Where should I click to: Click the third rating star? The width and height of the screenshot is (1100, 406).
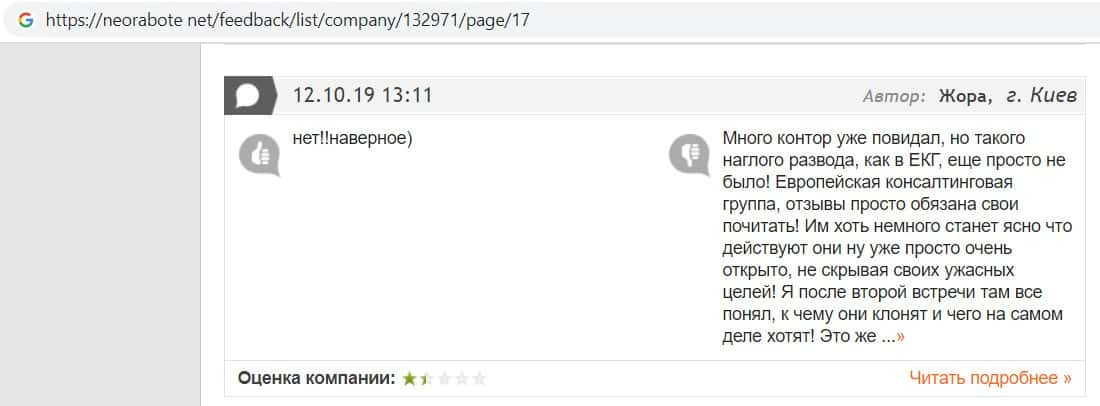click(444, 379)
